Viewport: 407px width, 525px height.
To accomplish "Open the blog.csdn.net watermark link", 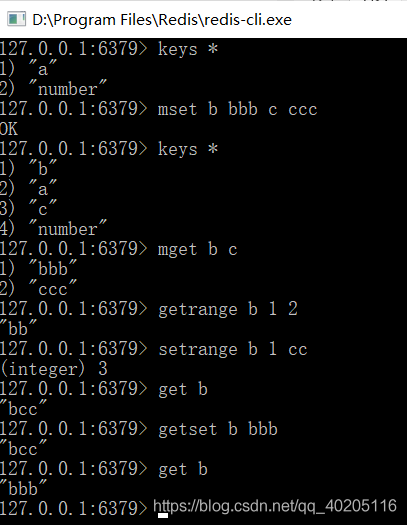I will tap(275, 506).
